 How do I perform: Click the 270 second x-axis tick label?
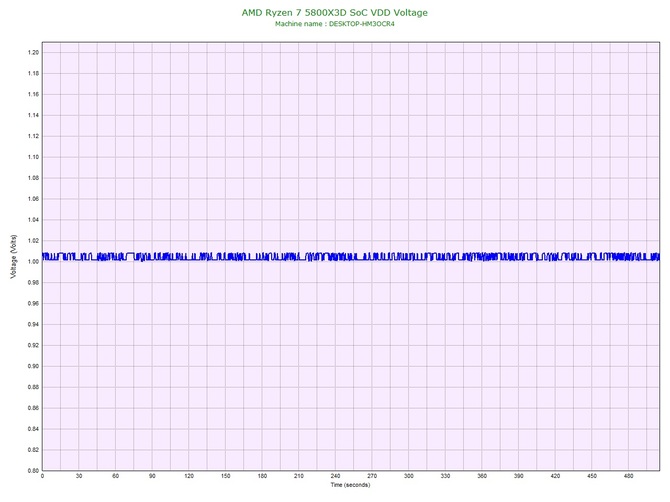(372, 476)
